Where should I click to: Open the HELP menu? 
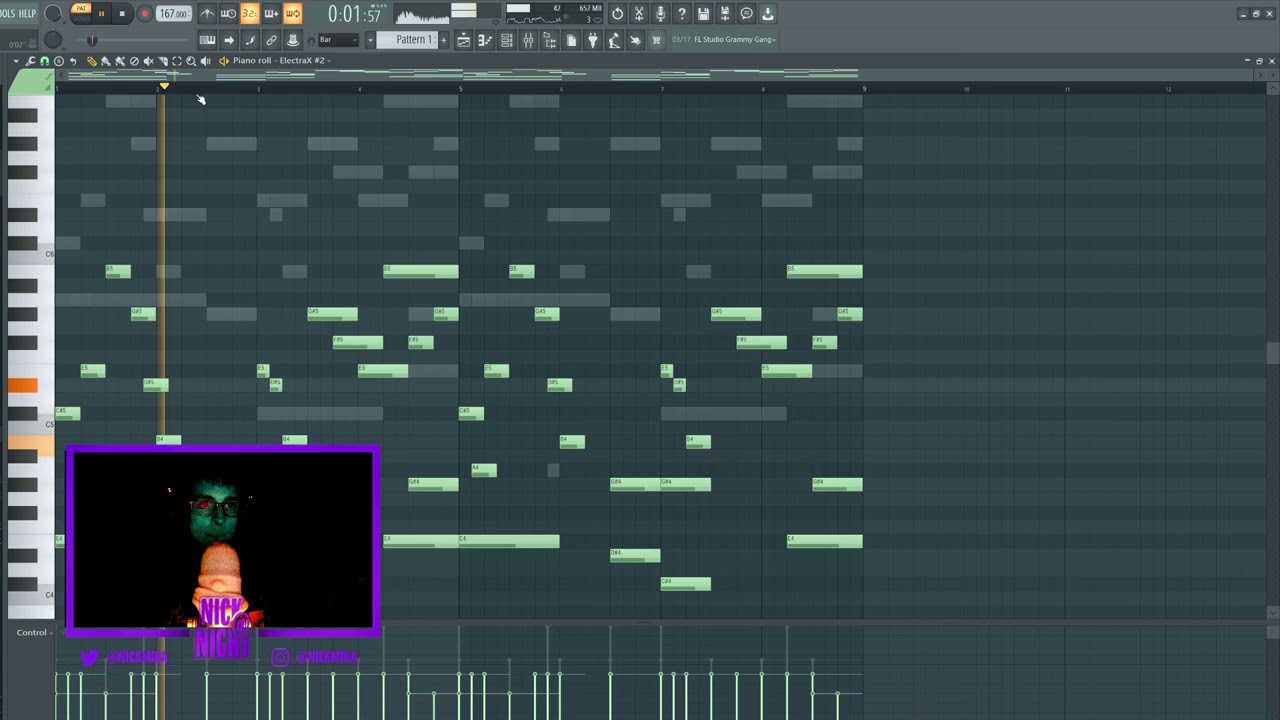click(27, 13)
